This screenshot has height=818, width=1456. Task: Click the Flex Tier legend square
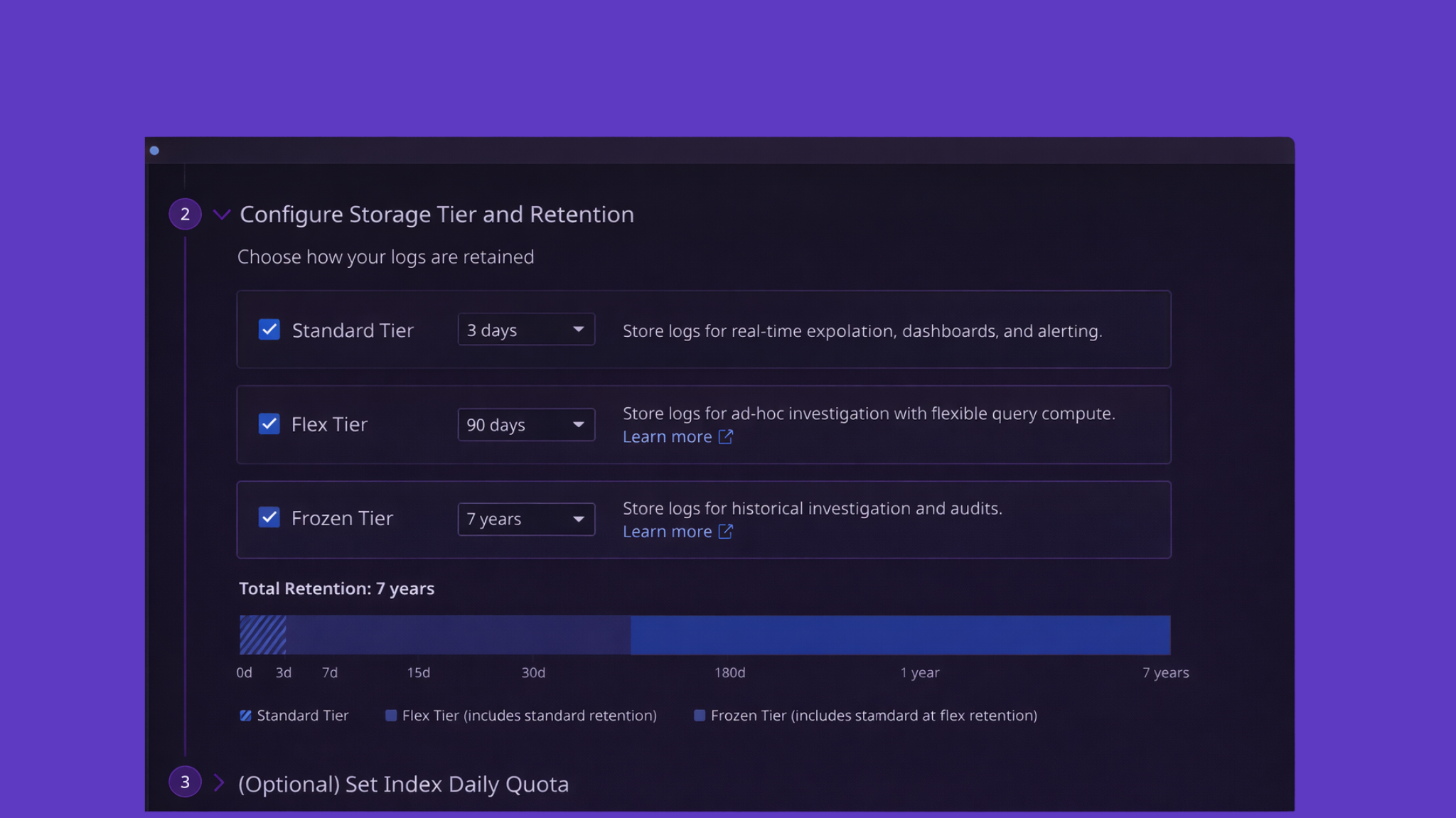click(x=390, y=716)
